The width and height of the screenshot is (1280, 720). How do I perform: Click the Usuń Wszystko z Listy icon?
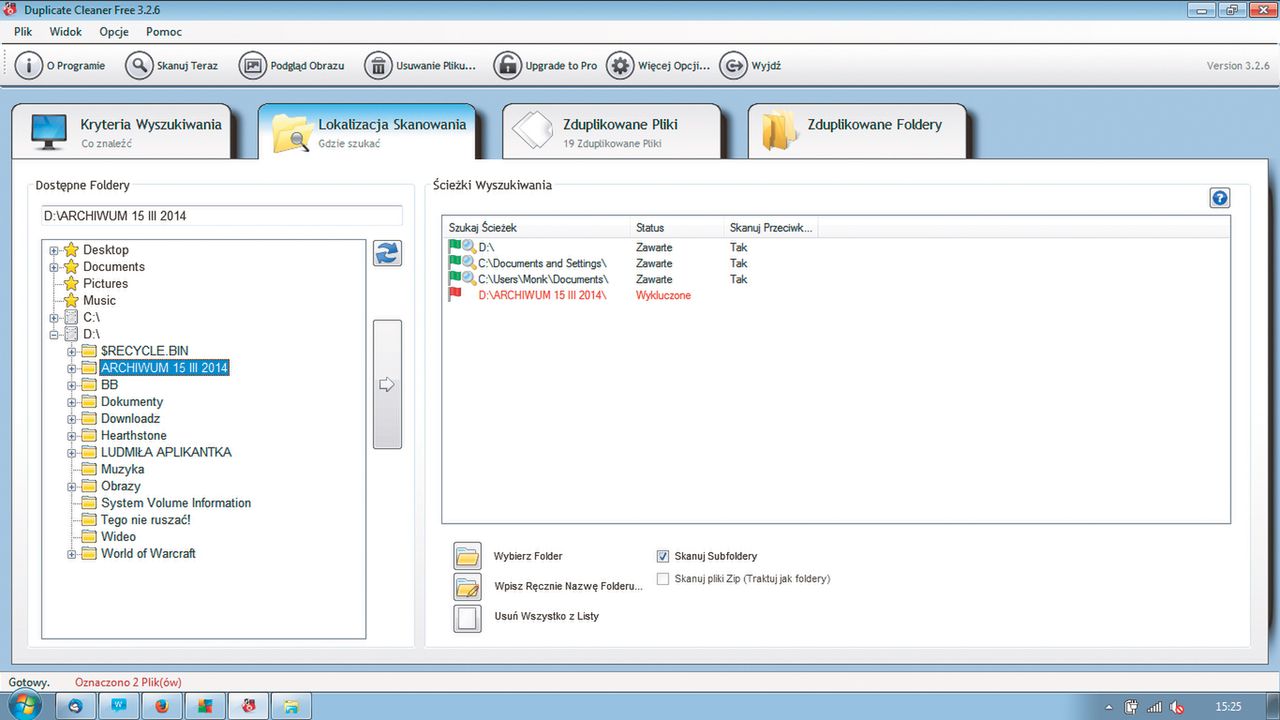tap(467, 617)
